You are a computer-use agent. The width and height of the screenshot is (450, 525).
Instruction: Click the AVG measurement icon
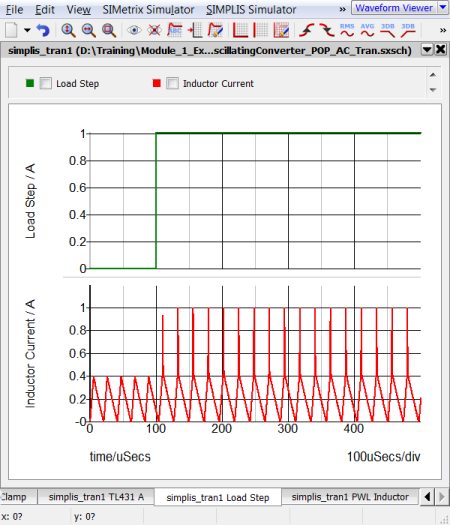[x=367, y=30]
